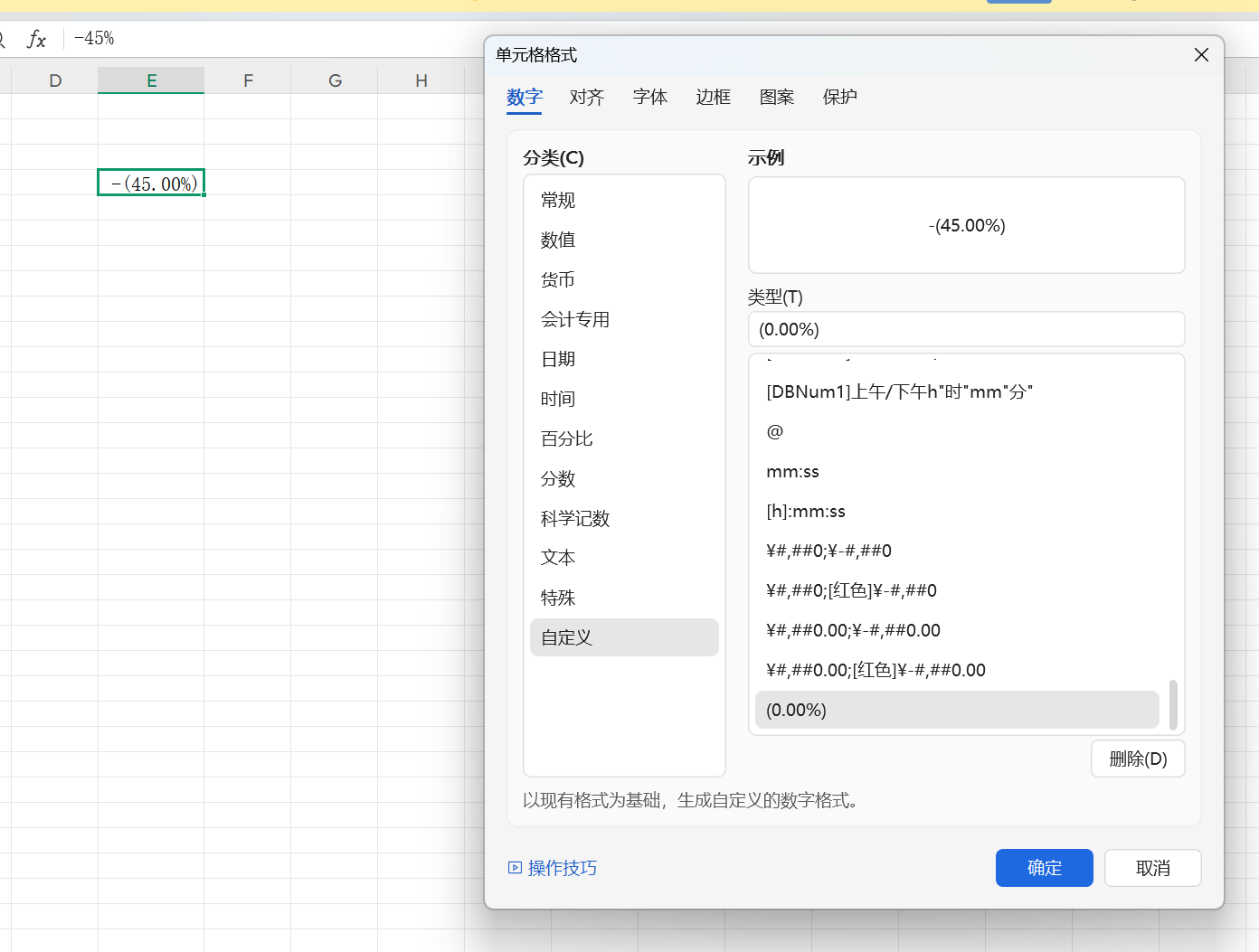Select the [DBNum1]上午/下午h"时"mm"分" format
The height and width of the screenshot is (952, 1259).
tap(957, 392)
